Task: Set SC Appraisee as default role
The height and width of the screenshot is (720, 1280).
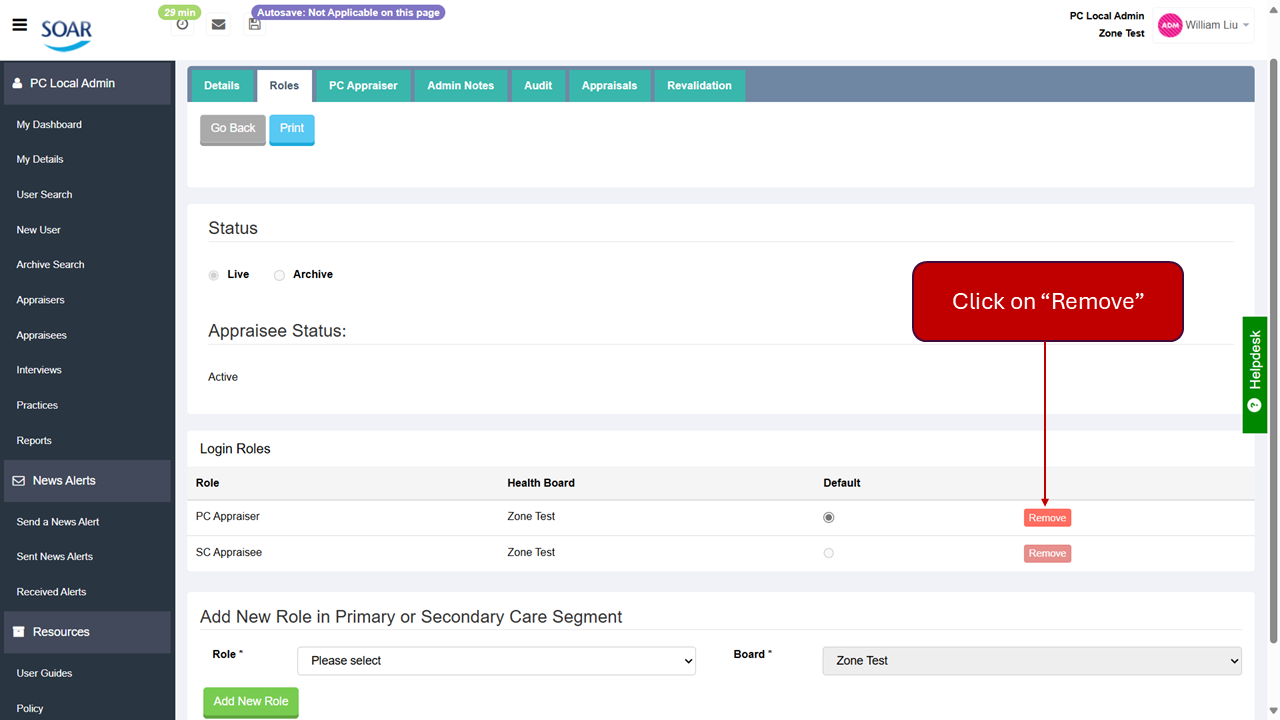Action: (x=828, y=553)
